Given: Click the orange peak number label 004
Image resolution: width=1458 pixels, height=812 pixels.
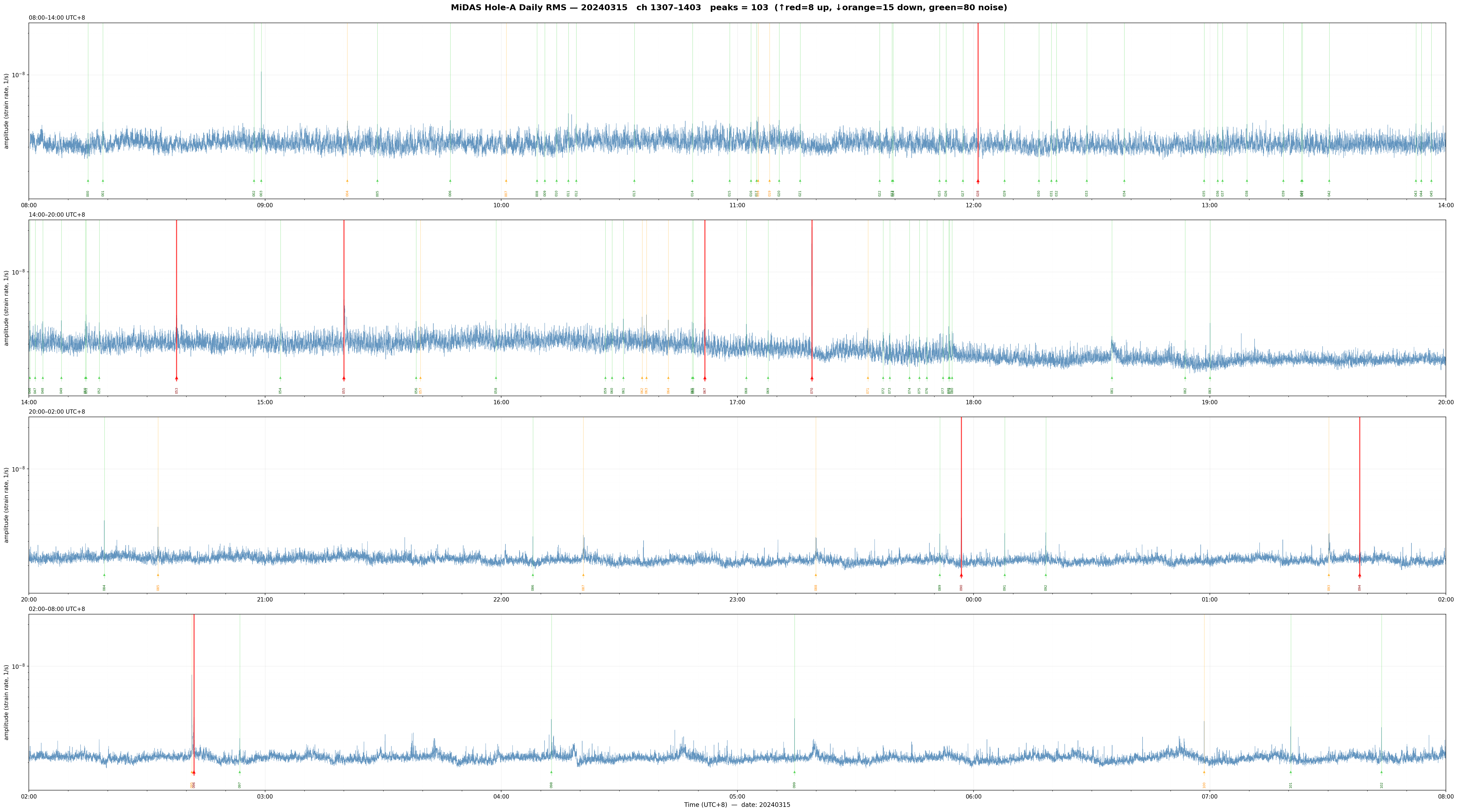Looking at the screenshot, I should [347, 194].
